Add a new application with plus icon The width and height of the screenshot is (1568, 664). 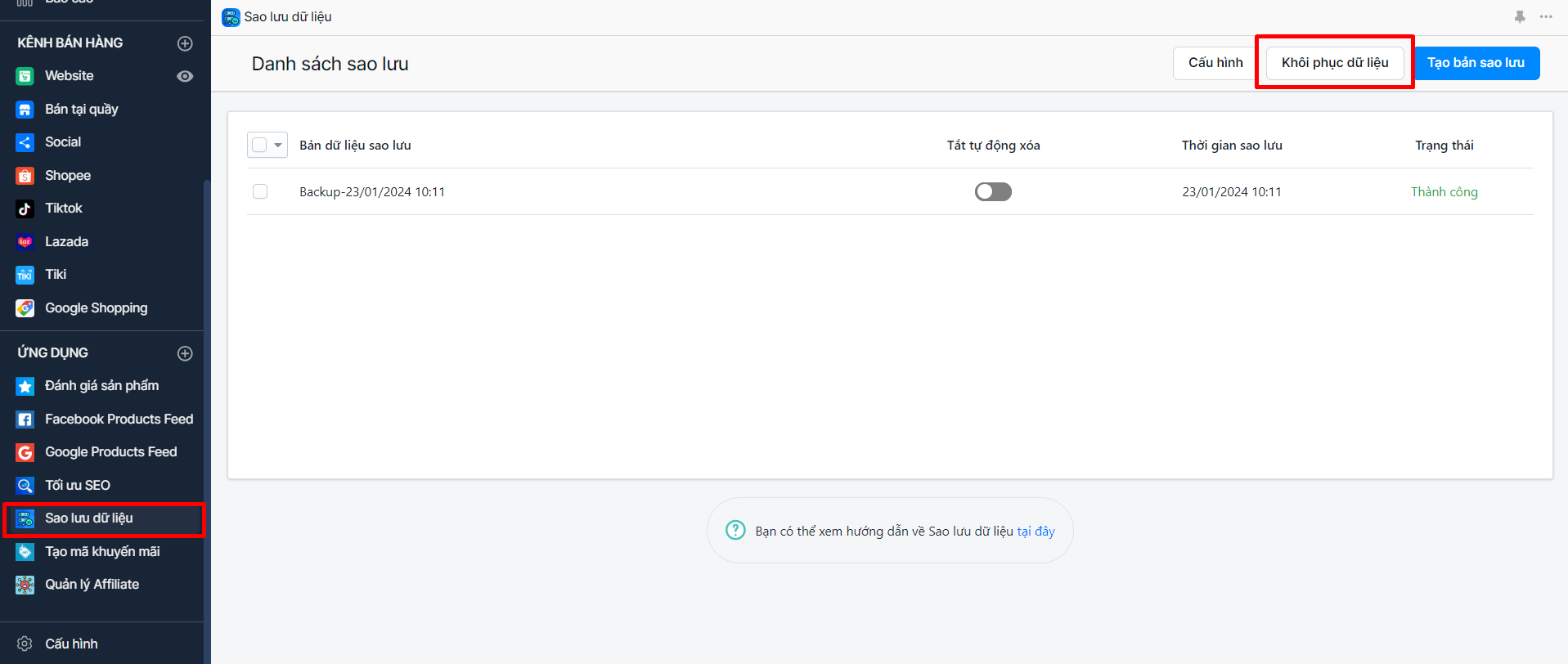(186, 353)
